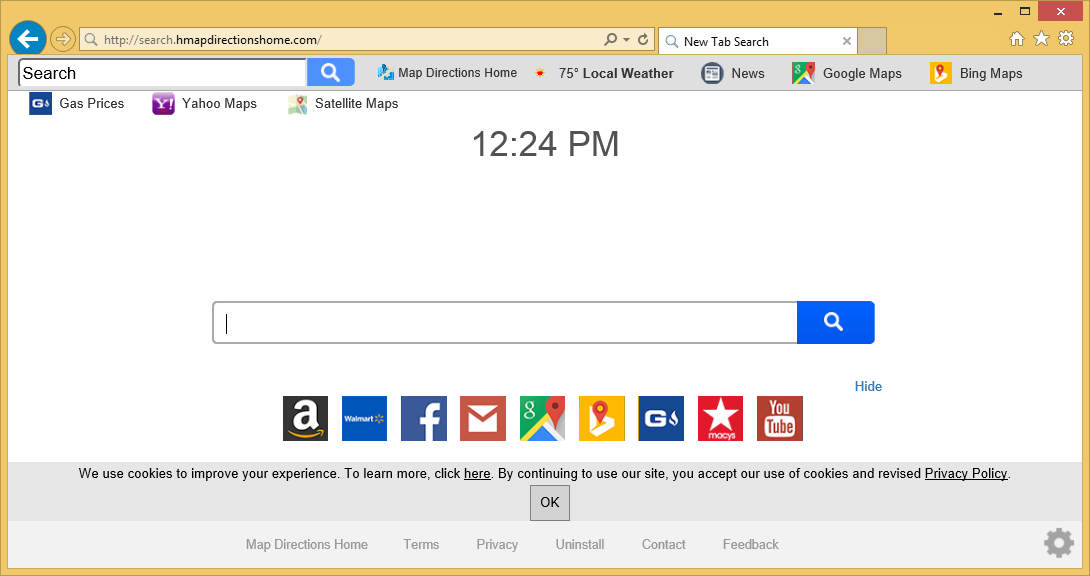Open Favorites with the star icon
This screenshot has height=576, width=1090.
pyautogui.click(x=1041, y=39)
